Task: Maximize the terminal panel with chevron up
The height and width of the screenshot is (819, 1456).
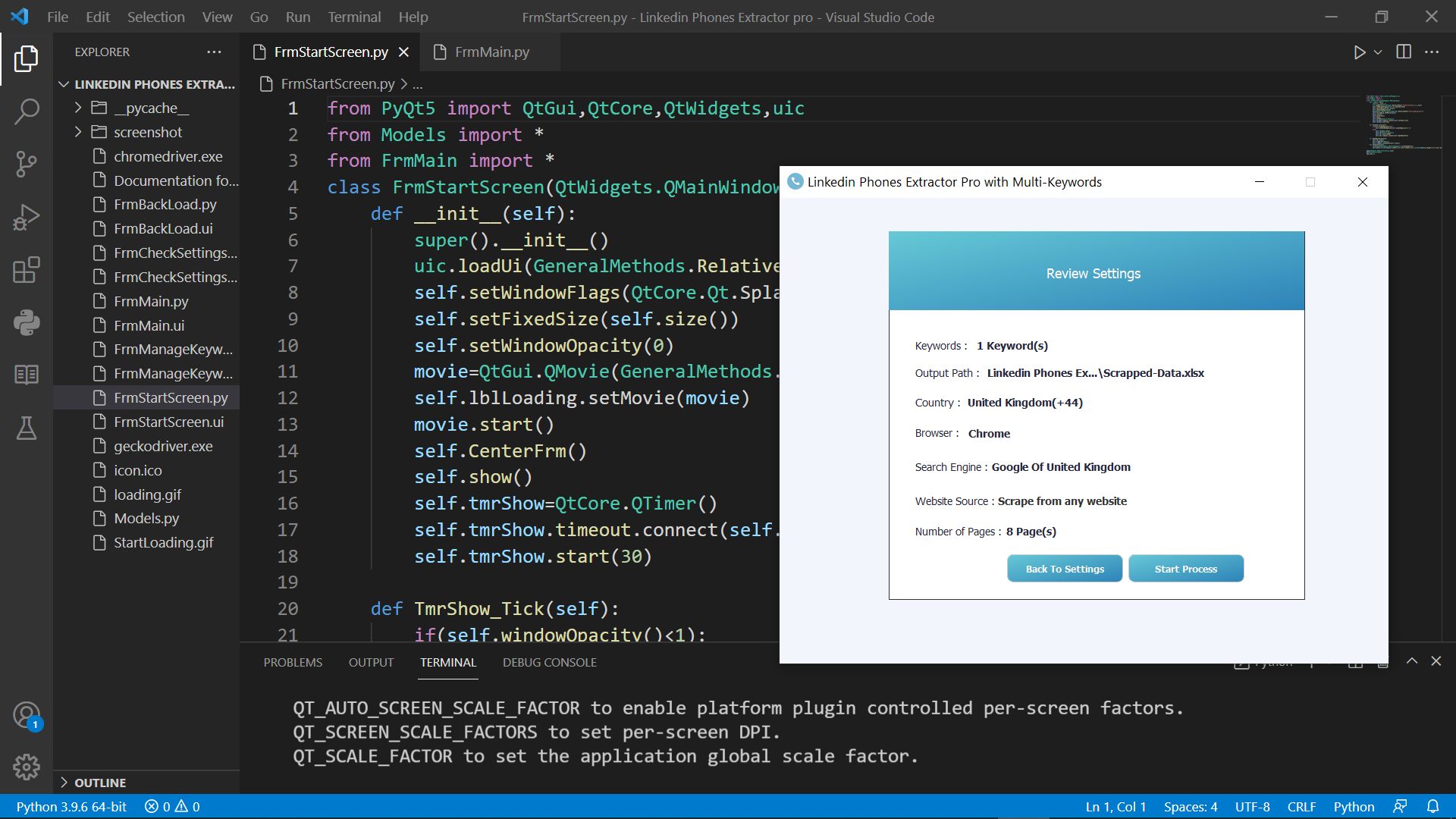Action: [x=1412, y=661]
